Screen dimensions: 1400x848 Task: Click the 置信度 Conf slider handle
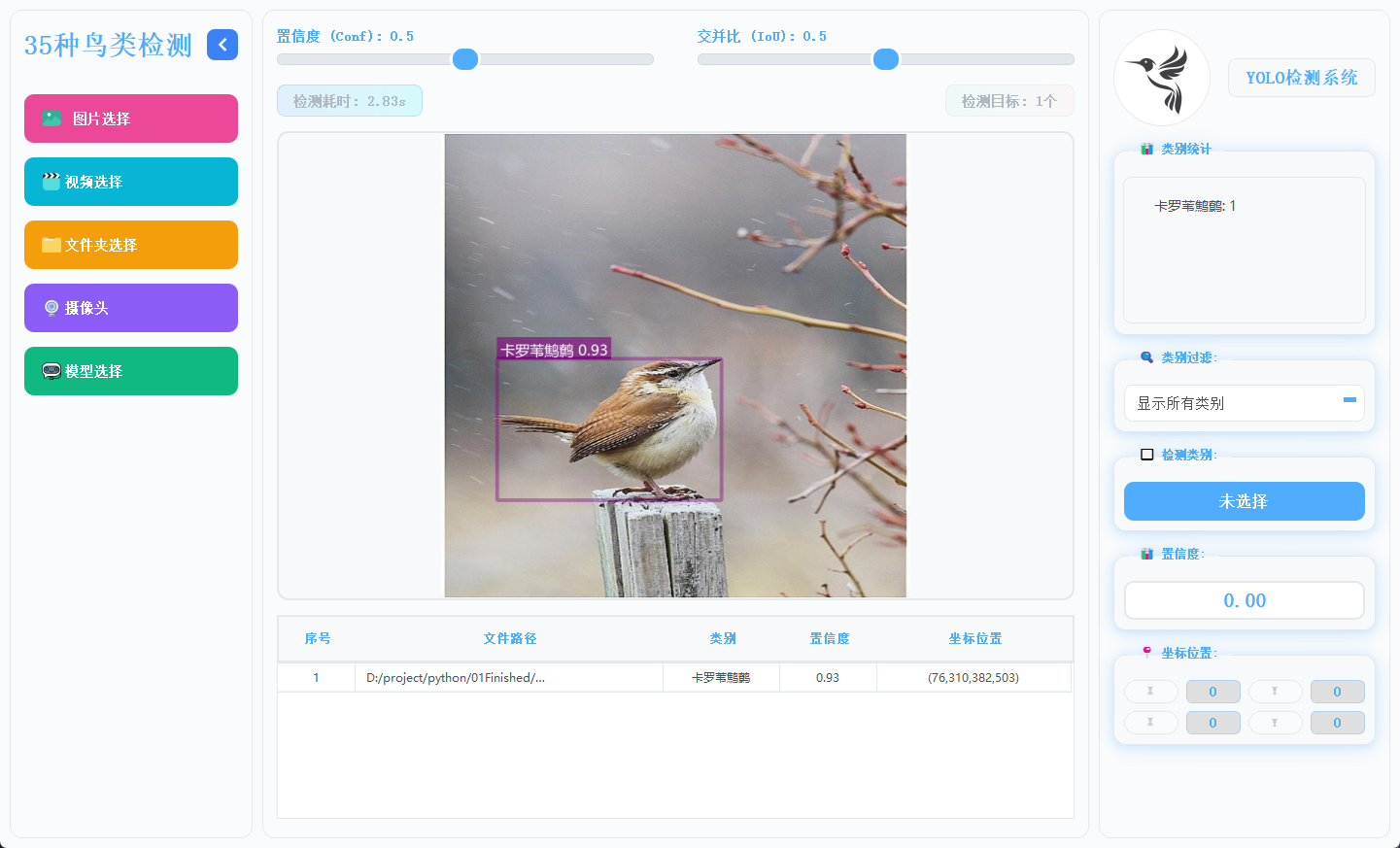tap(465, 59)
